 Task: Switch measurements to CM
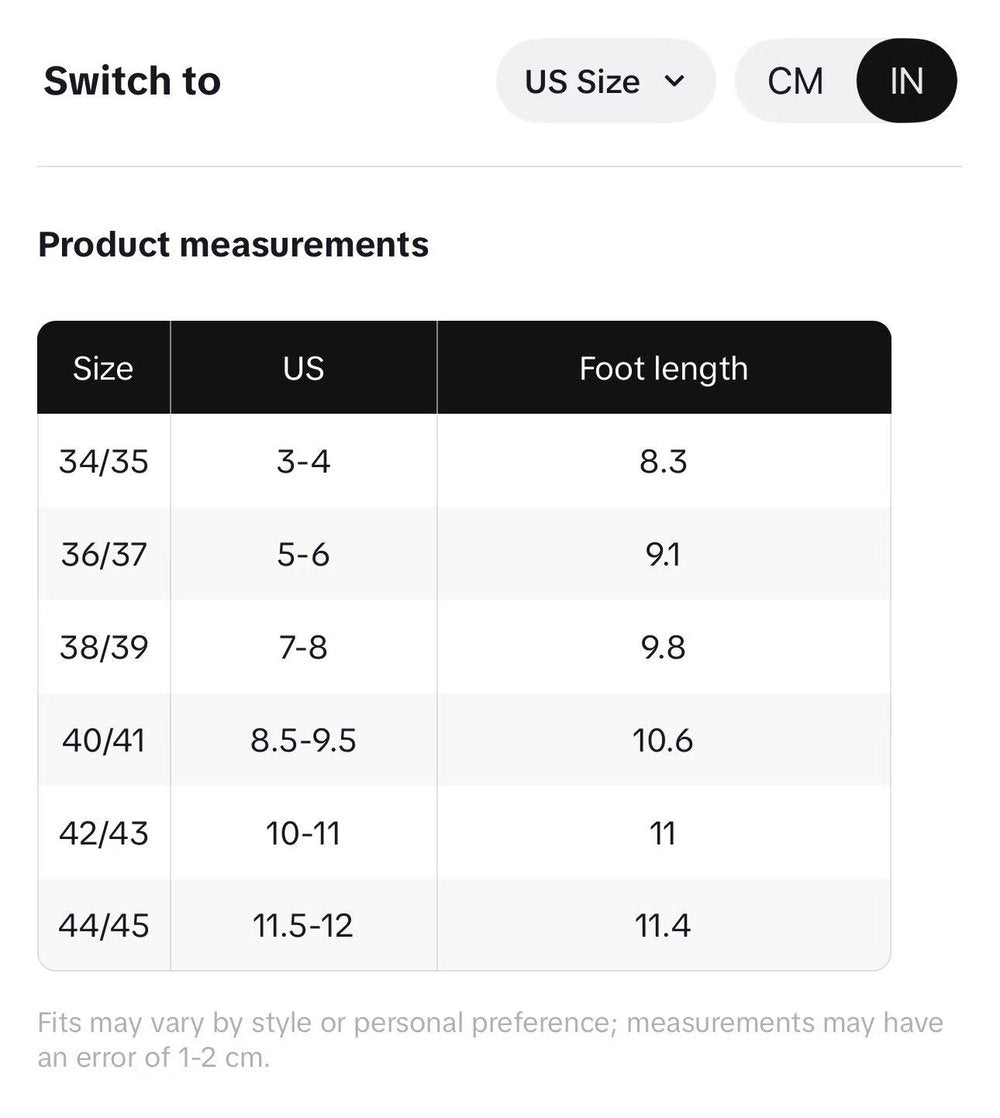pyautogui.click(x=796, y=81)
